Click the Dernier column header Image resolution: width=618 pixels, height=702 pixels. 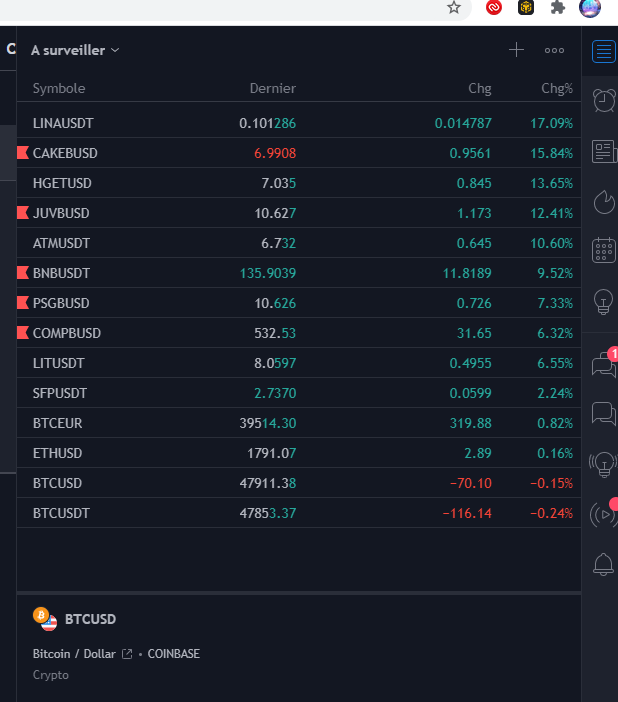click(x=272, y=88)
